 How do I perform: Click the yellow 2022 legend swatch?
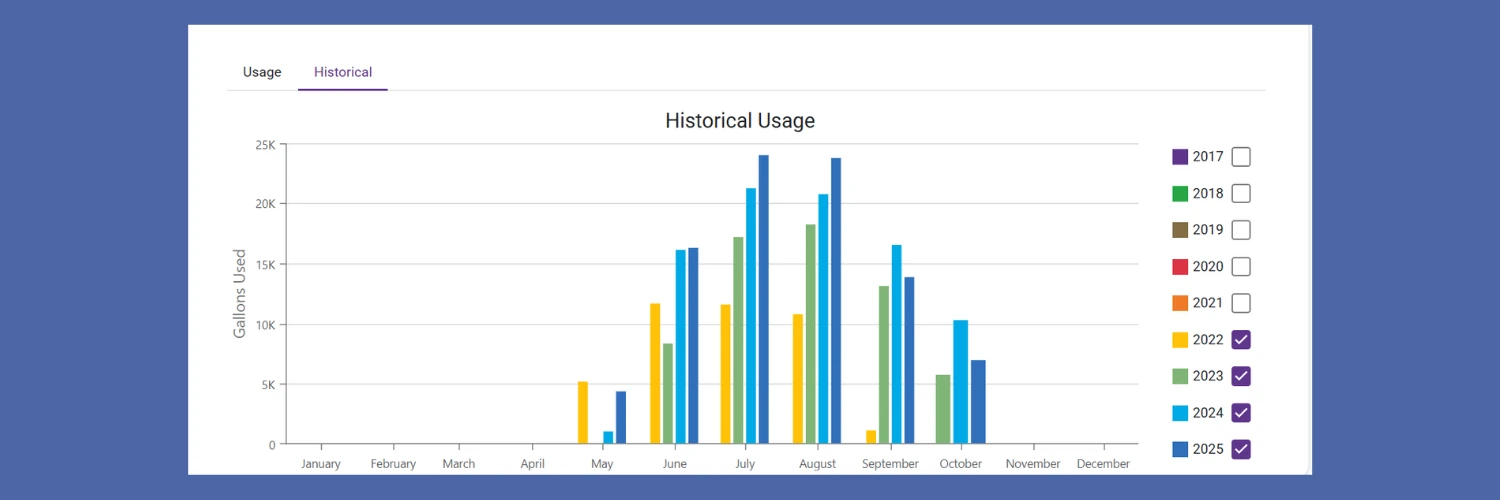pyautogui.click(x=1180, y=340)
